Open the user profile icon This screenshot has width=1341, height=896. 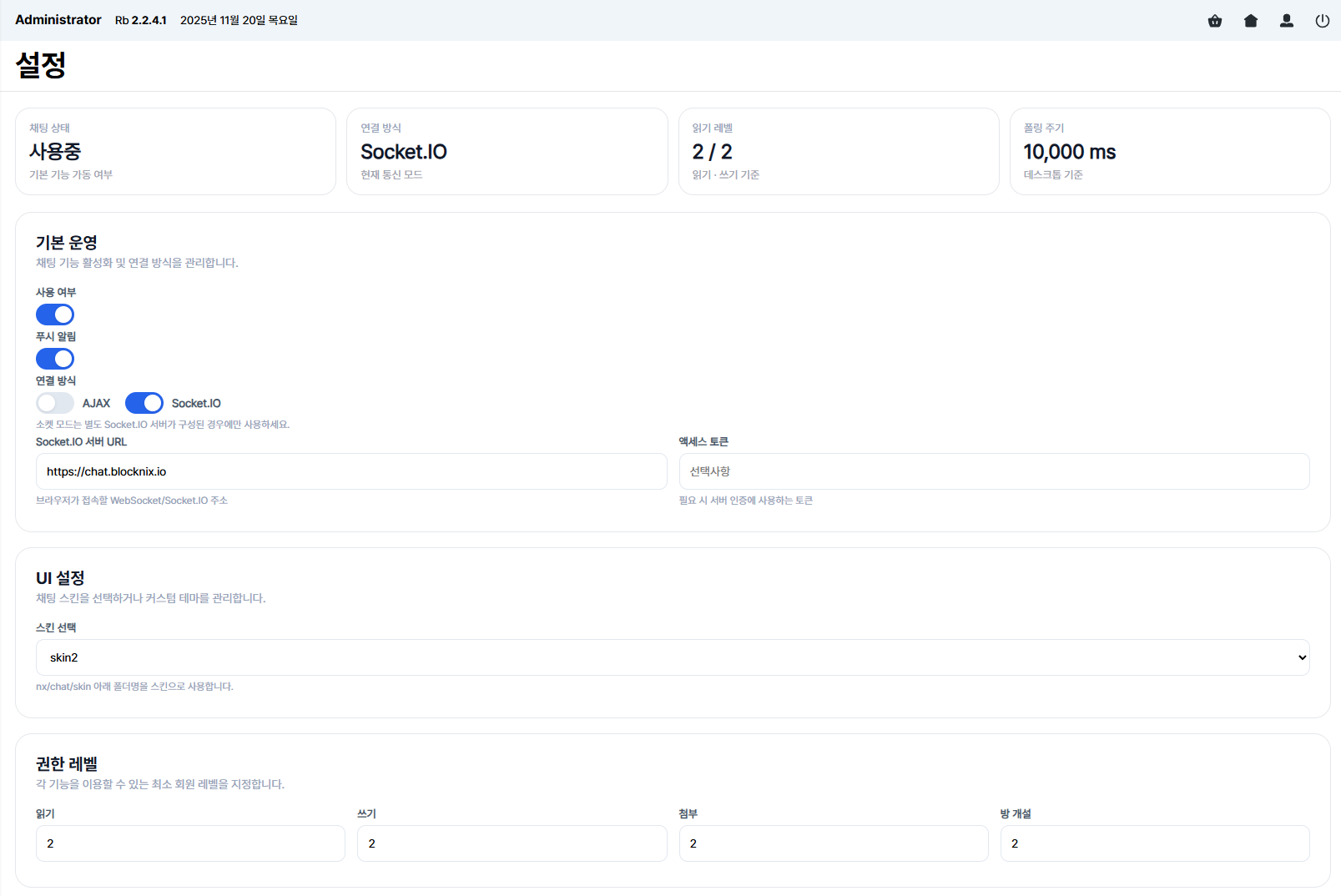click(x=1287, y=21)
